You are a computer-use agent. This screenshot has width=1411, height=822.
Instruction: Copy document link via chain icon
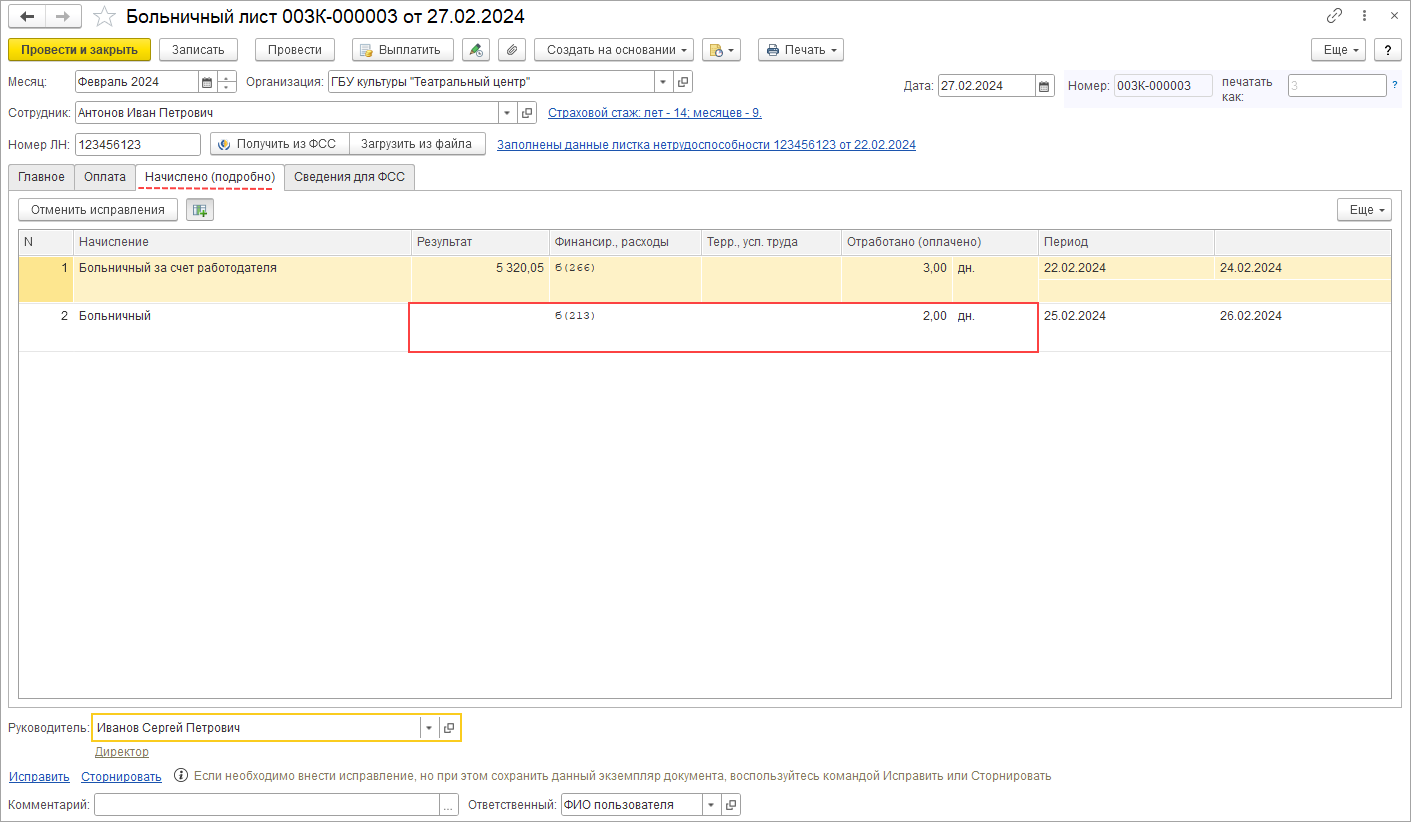tap(1334, 16)
